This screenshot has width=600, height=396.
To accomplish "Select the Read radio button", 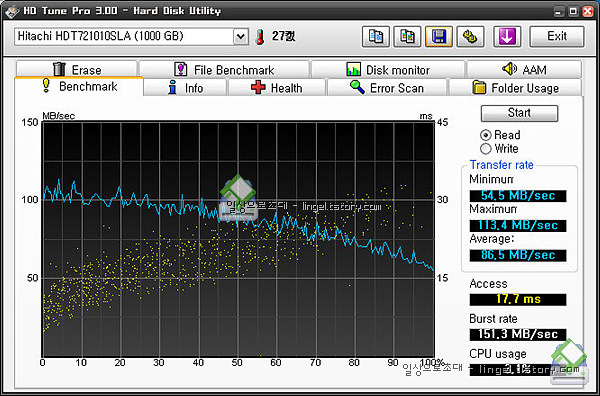I will (x=485, y=135).
